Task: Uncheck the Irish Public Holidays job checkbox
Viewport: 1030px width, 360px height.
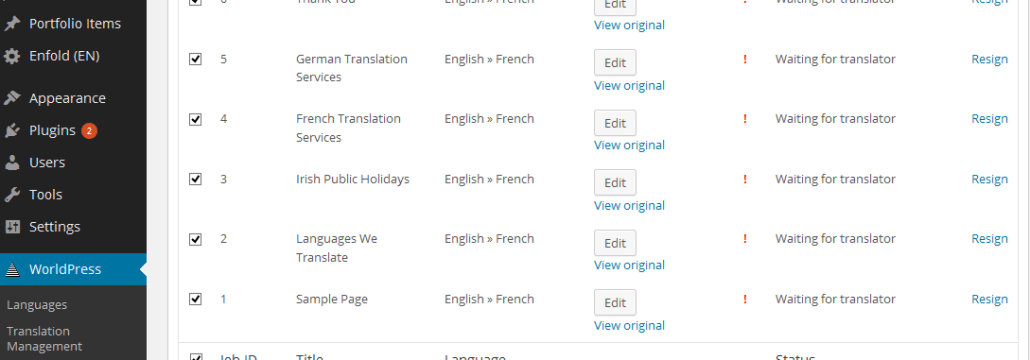Action: 195,179
